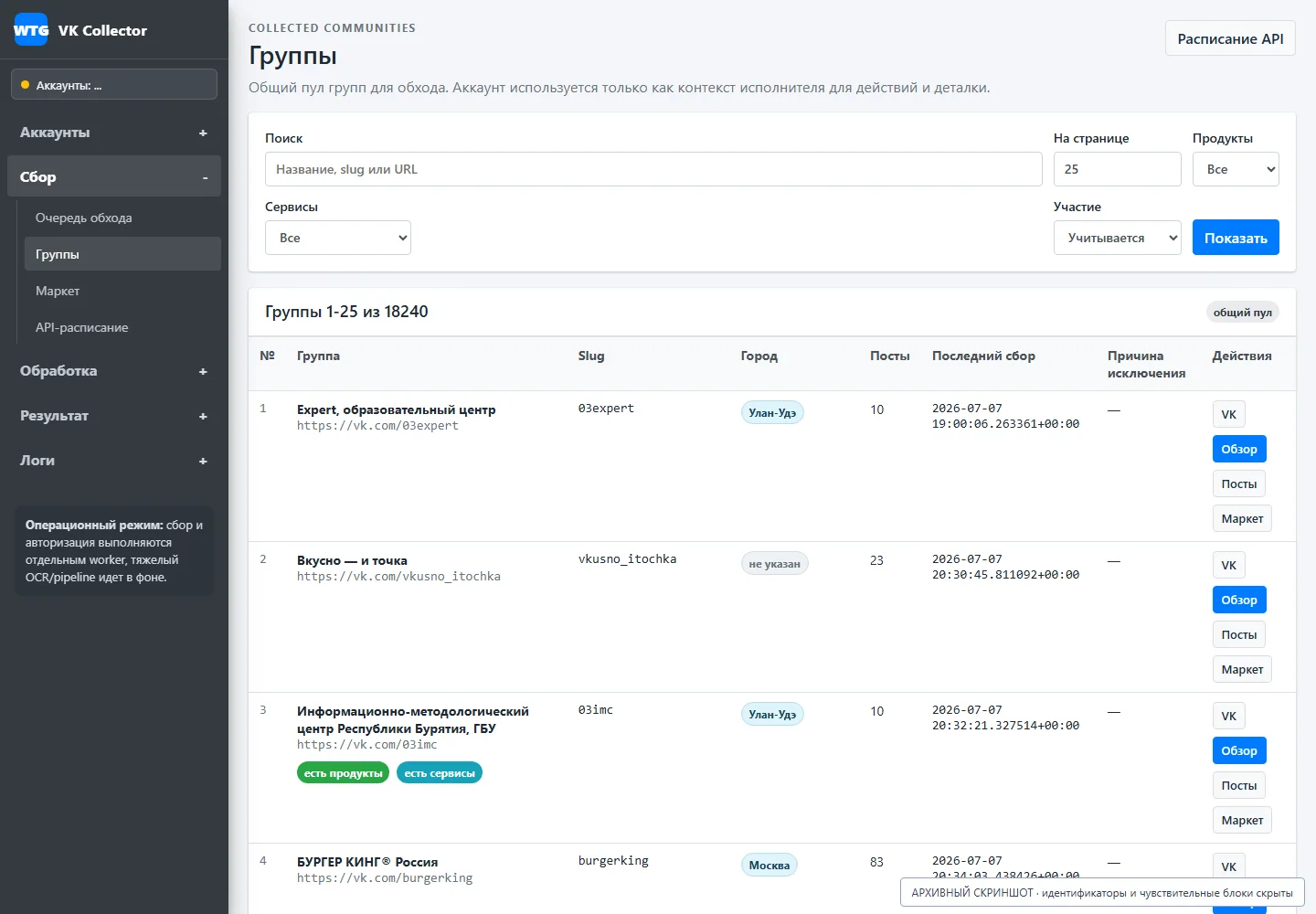This screenshot has width=1316, height=914.
Task: Expand the Аккаунты sidebar section
Action: 114,133
